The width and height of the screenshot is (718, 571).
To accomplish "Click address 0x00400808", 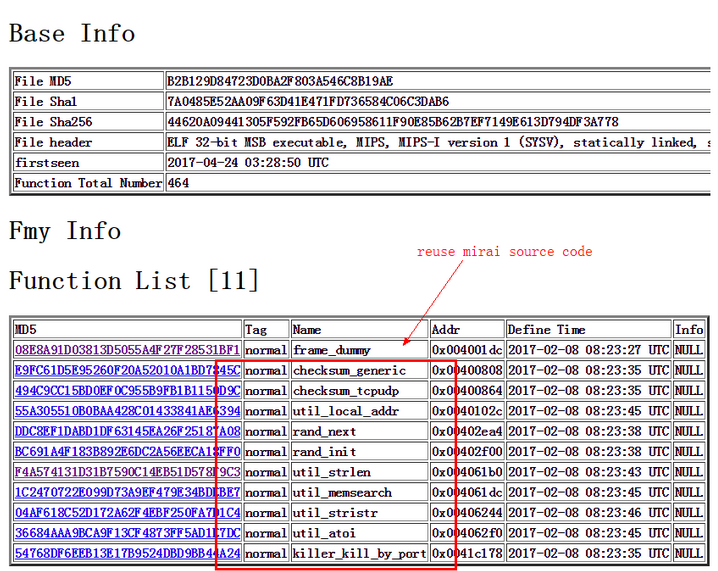I will [467, 370].
